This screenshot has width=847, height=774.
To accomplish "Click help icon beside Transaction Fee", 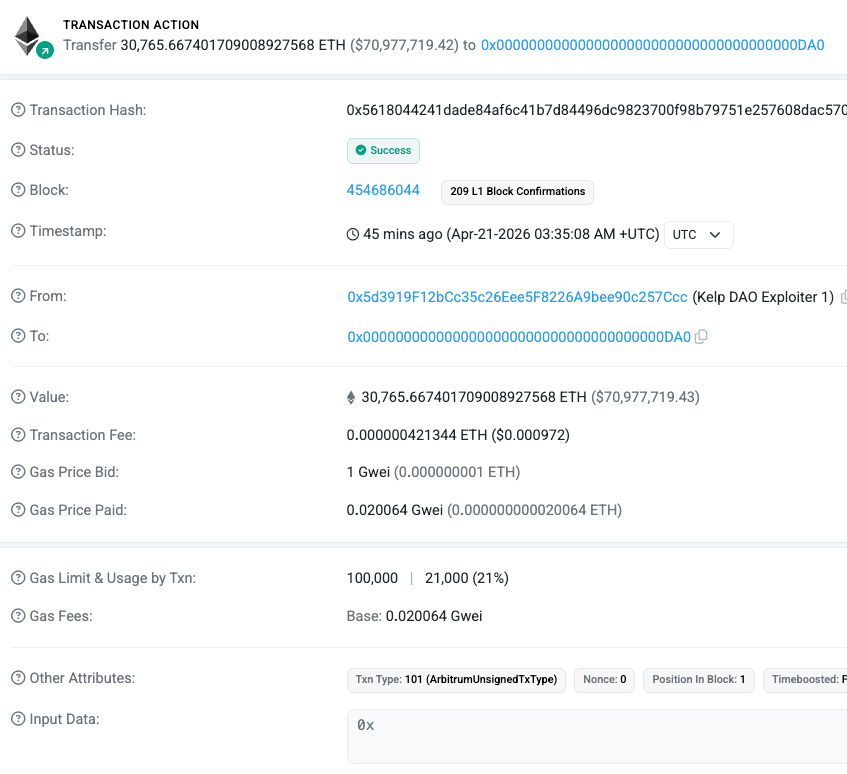I will (18, 434).
